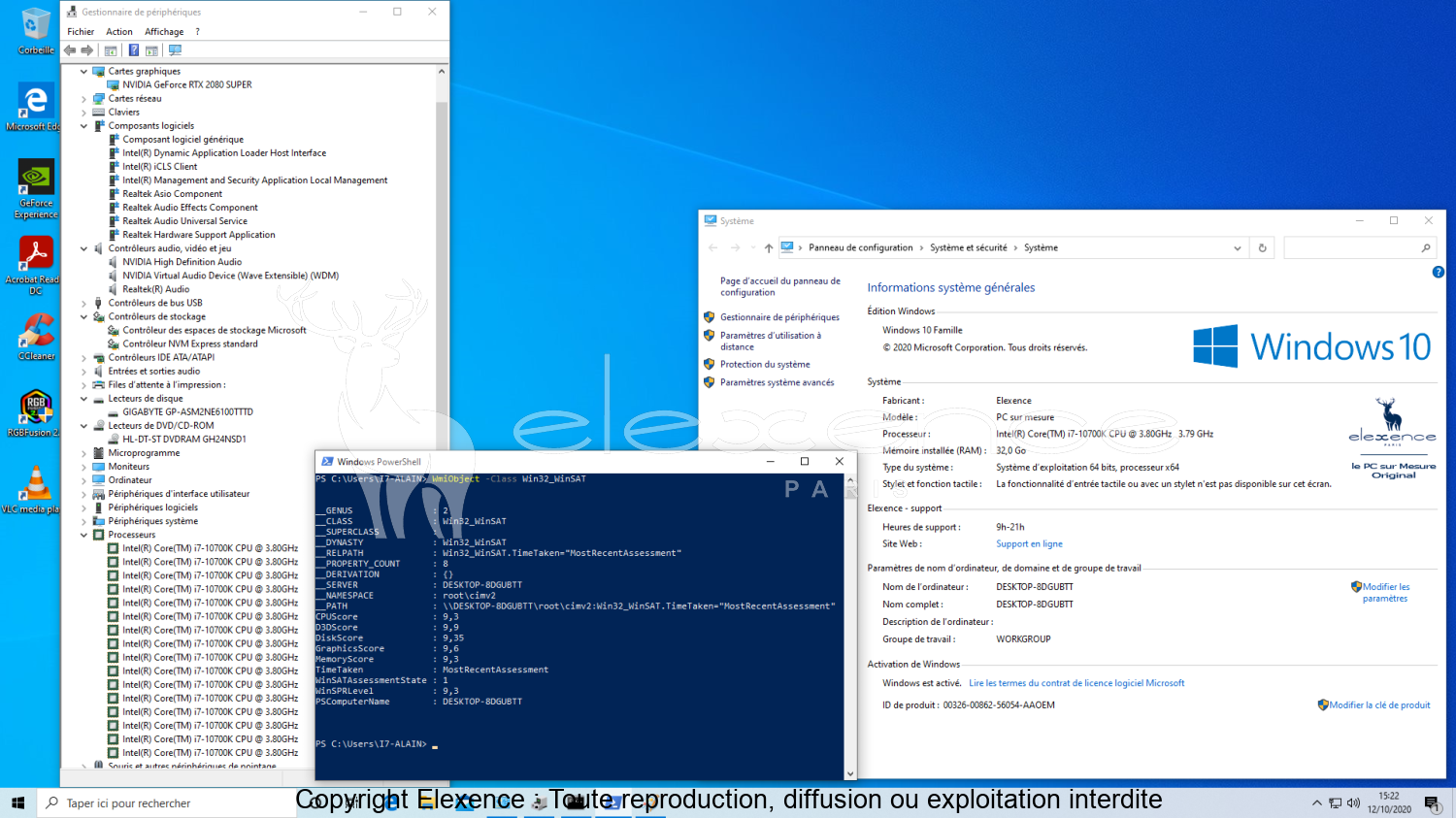
Task: Open the blue help button in Système window
Action: click(x=1439, y=272)
